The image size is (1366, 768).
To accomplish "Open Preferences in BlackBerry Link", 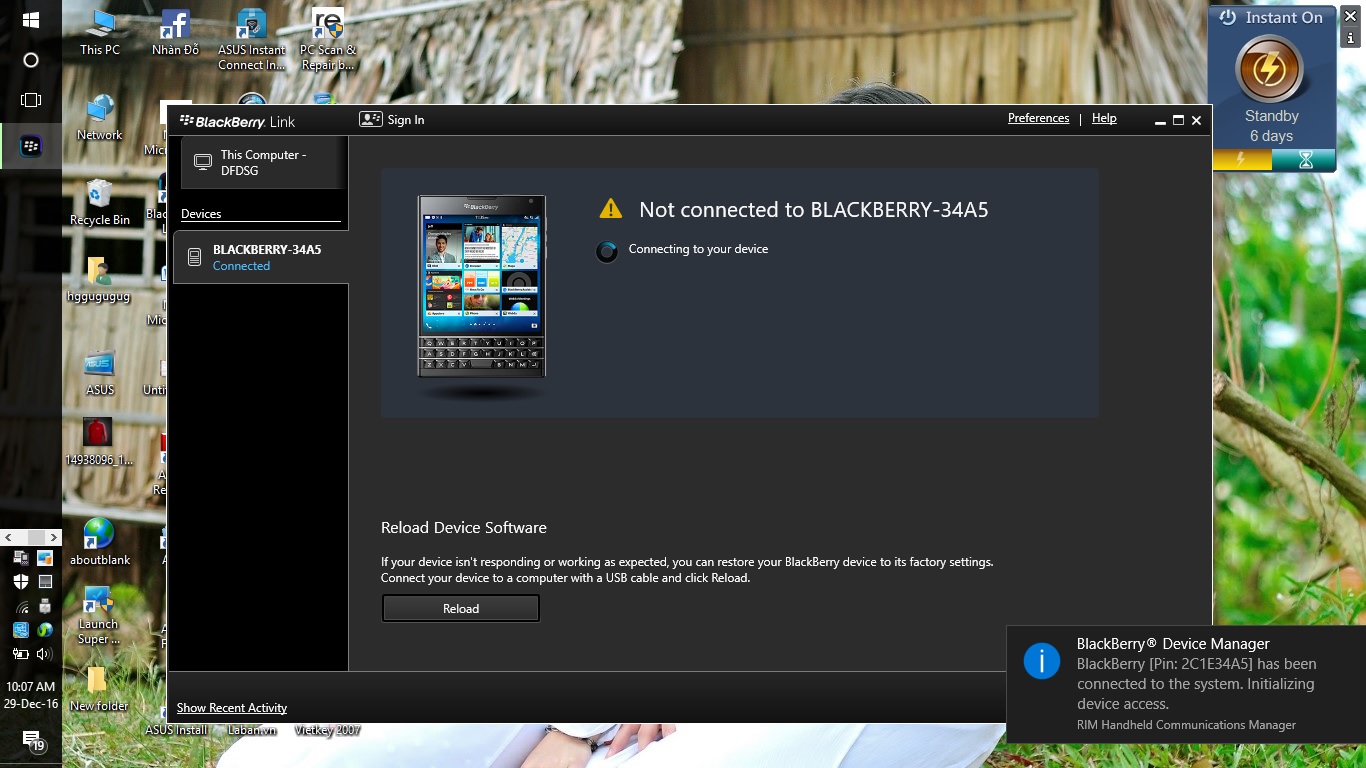I will (1038, 118).
